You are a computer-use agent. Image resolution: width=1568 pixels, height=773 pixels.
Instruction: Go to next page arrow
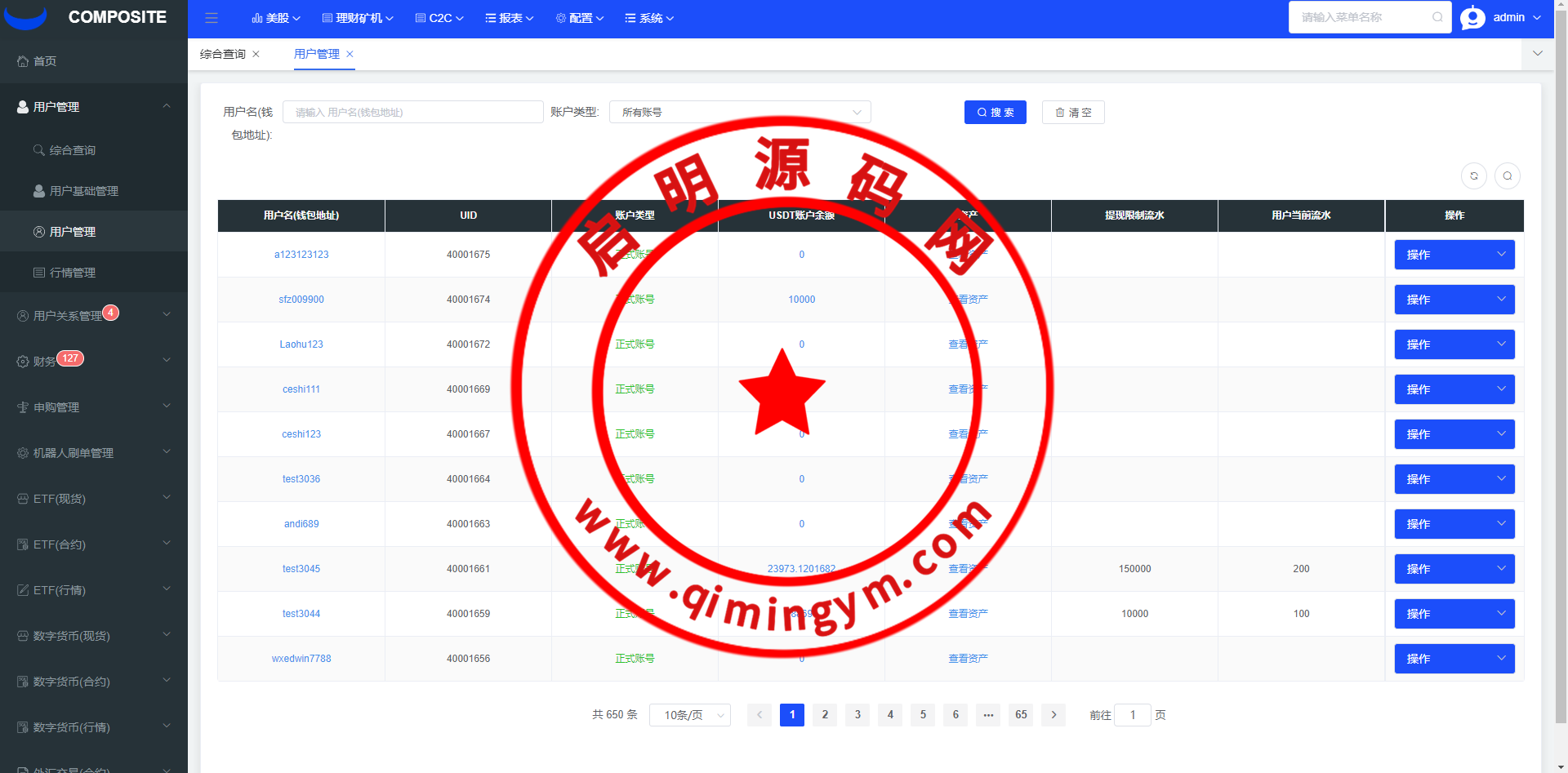[x=1053, y=715]
